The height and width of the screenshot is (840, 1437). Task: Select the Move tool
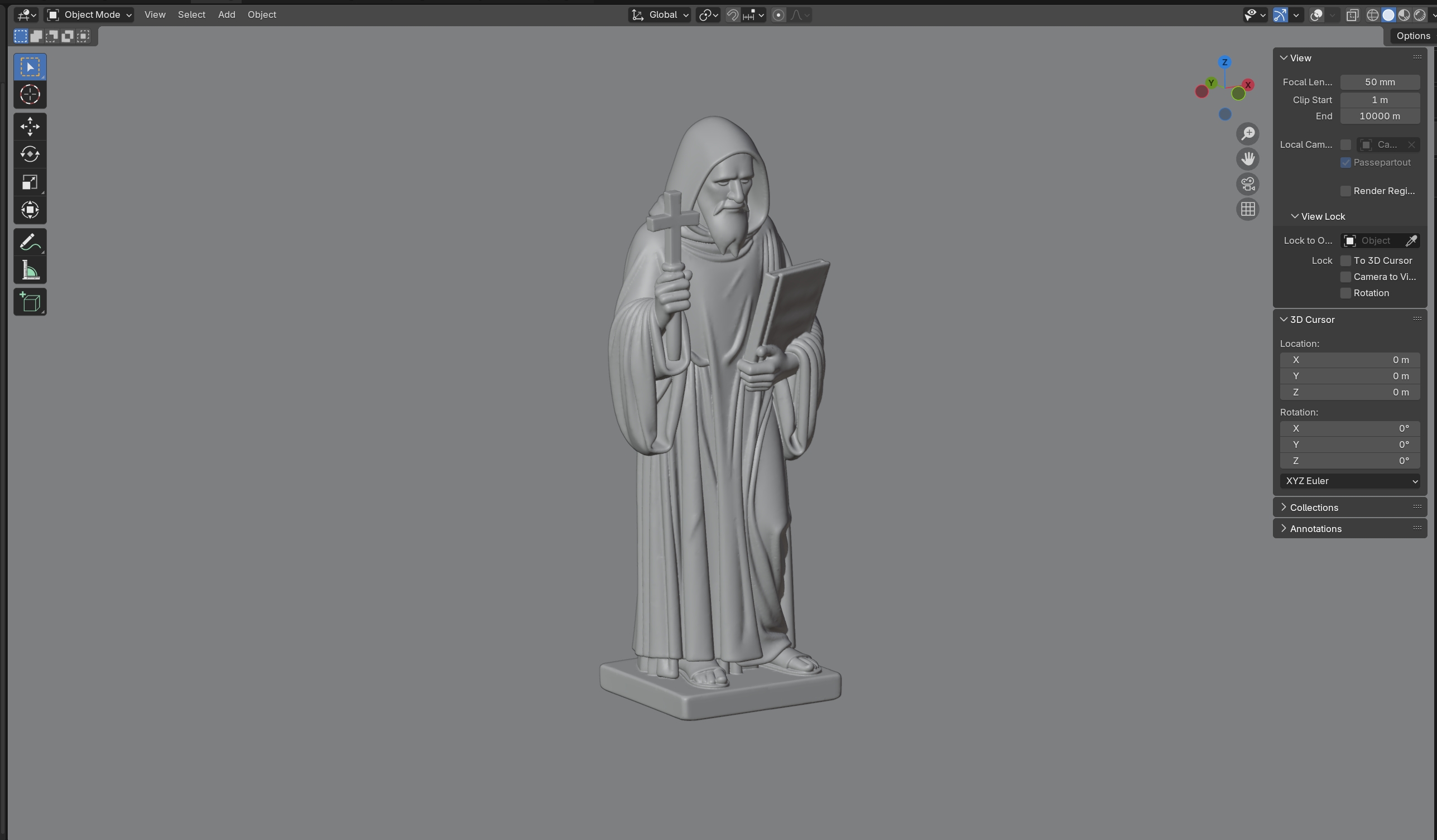pos(30,126)
